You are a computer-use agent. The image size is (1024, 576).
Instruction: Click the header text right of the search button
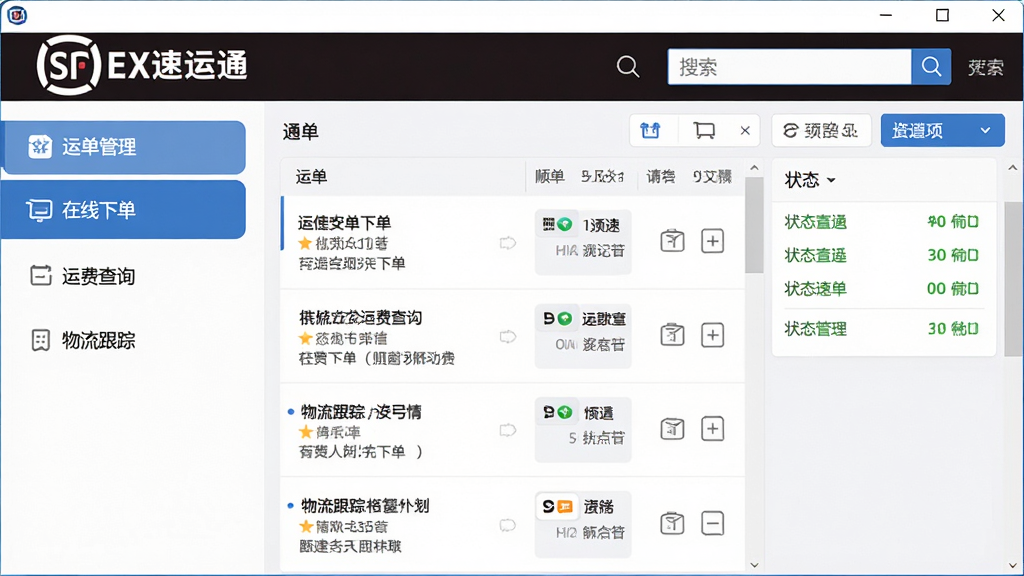click(x=986, y=67)
